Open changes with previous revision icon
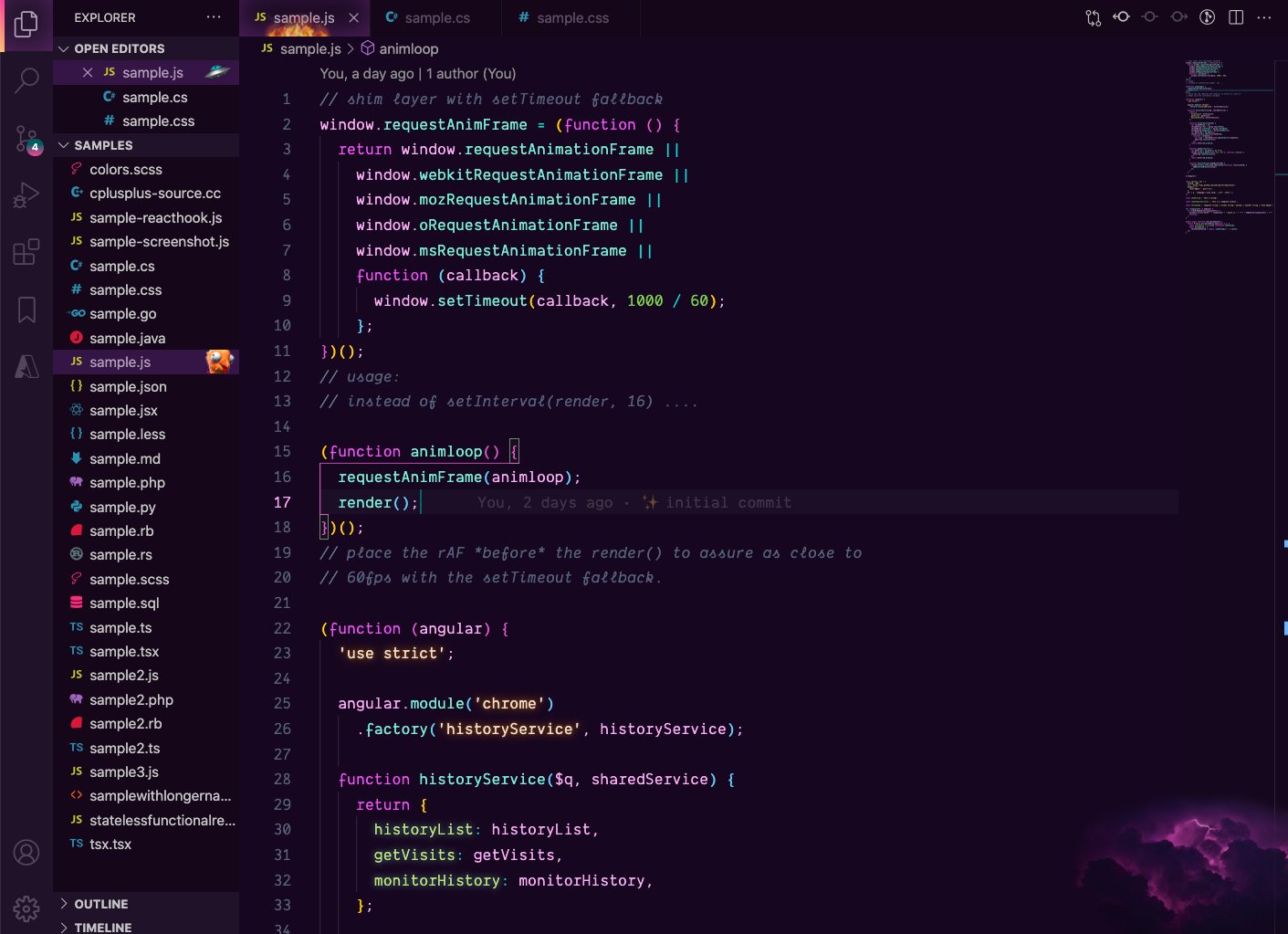The width and height of the screenshot is (1288, 934). pyautogui.click(x=1121, y=17)
